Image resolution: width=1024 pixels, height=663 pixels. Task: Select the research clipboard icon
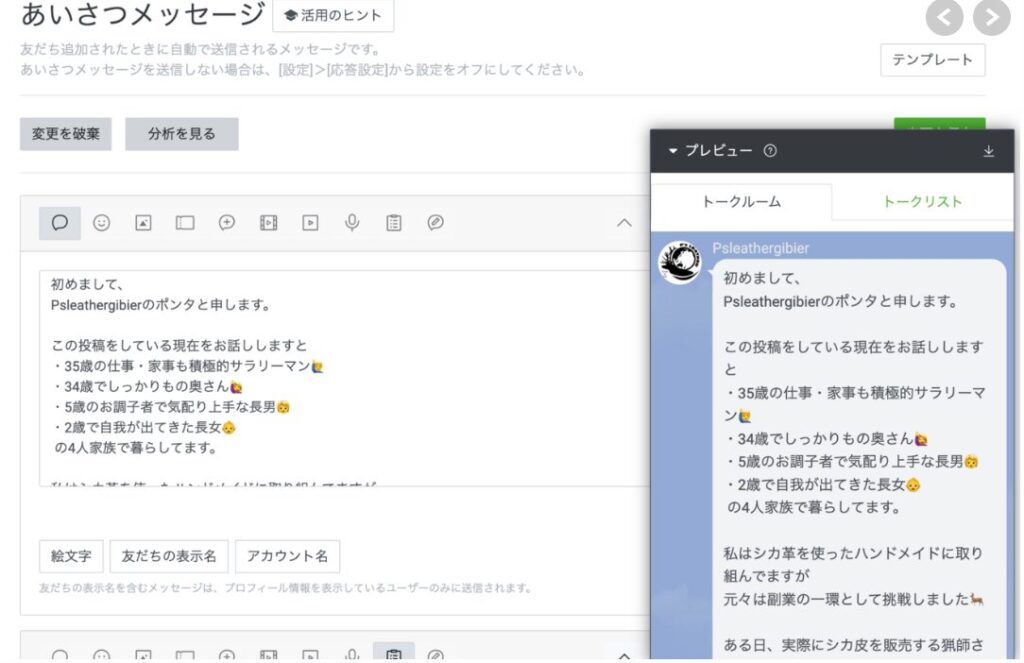point(394,223)
